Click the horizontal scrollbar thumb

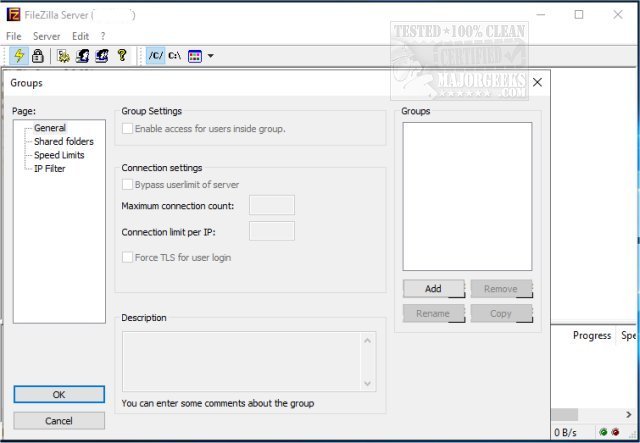[x=564, y=414]
